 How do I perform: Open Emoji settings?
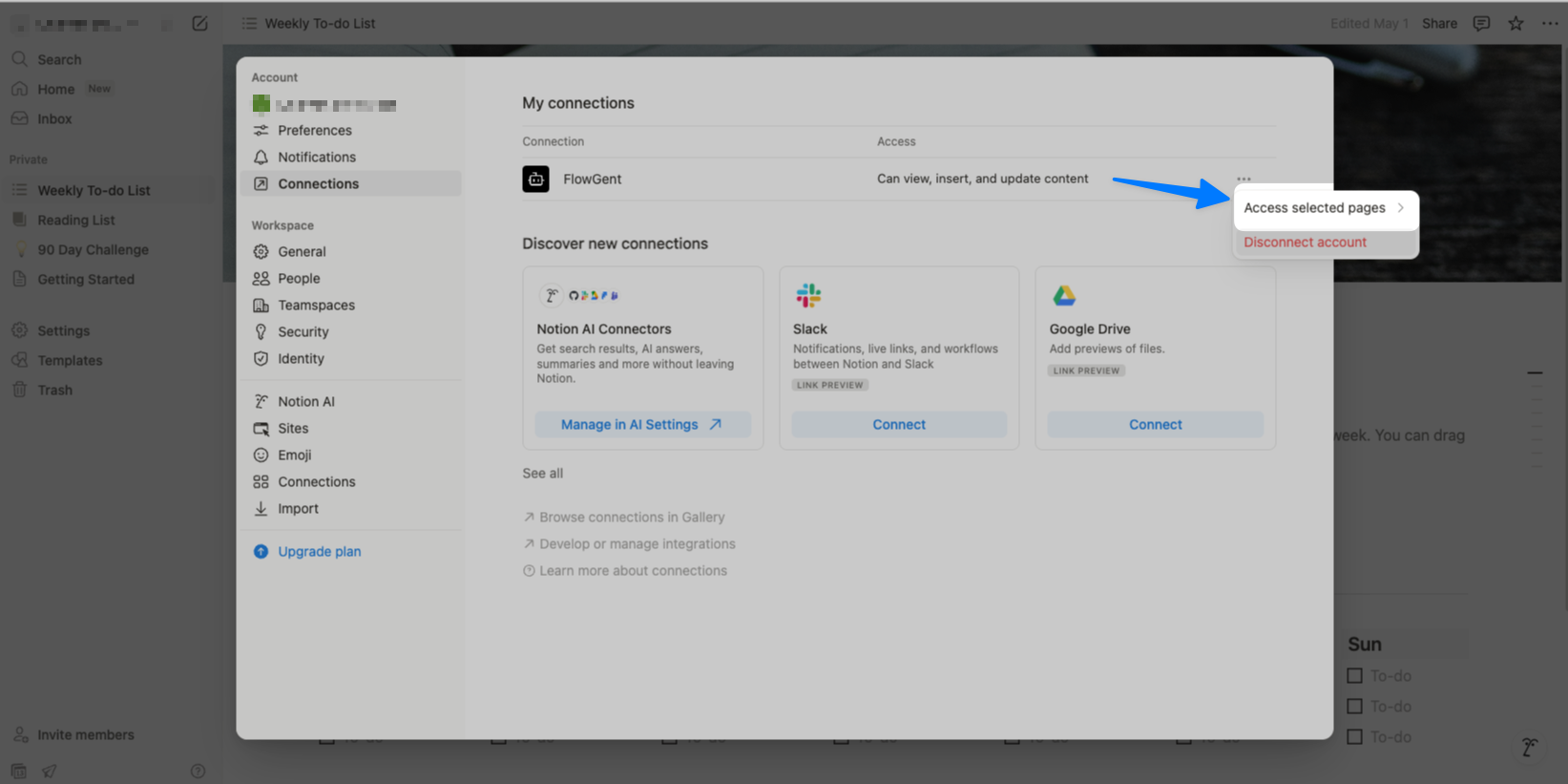click(x=295, y=455)
